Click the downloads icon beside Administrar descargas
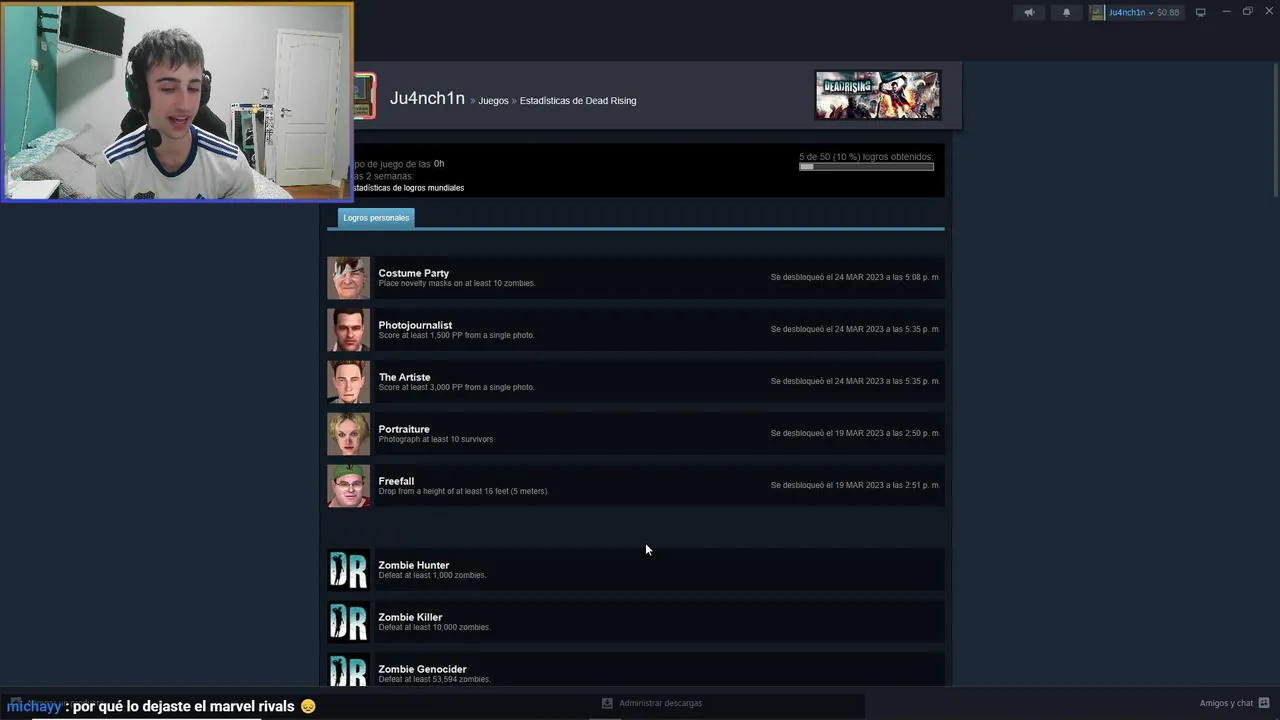 (607, 703)
